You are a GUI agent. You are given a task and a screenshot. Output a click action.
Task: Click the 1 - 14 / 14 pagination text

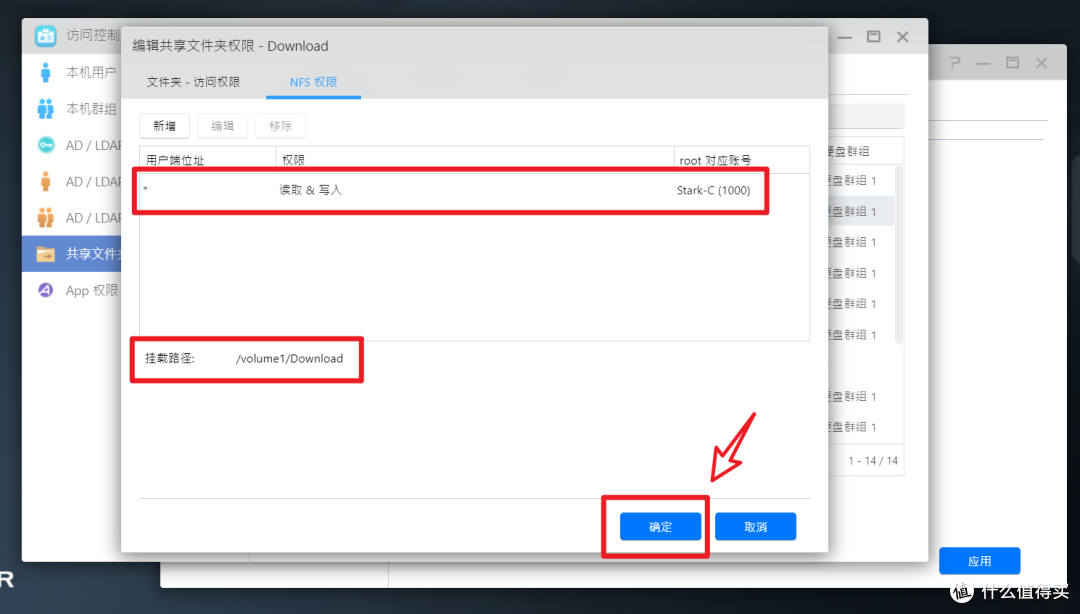pos(873,460)
